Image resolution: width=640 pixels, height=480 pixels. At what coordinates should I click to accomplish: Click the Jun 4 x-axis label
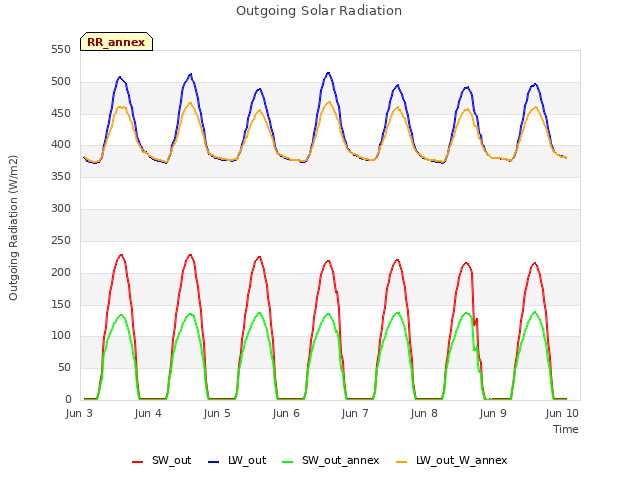(x=148, y=413)
